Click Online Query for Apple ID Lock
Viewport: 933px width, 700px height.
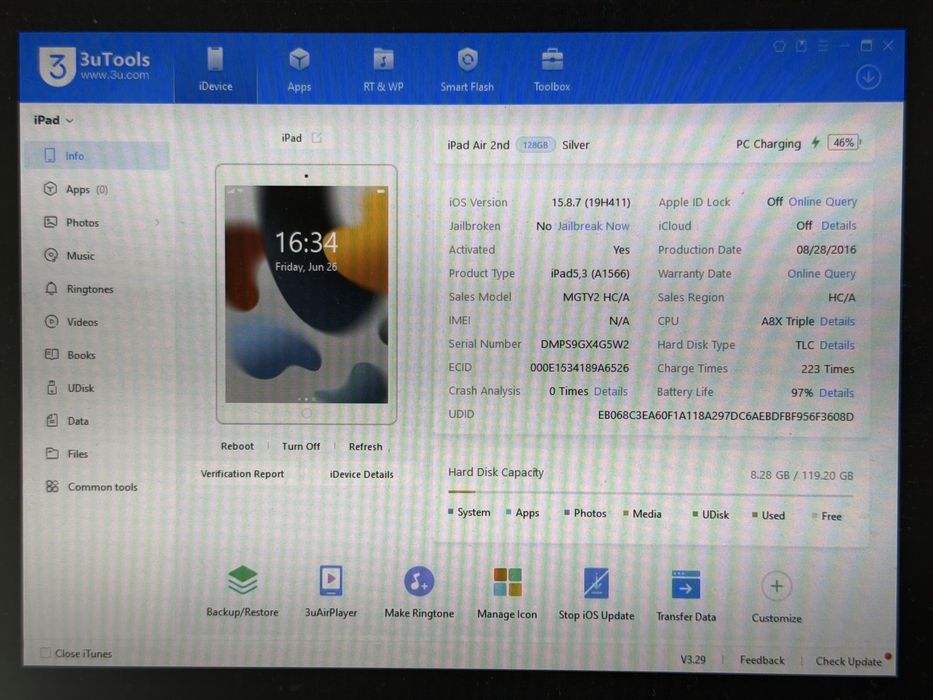click(822, 202)
